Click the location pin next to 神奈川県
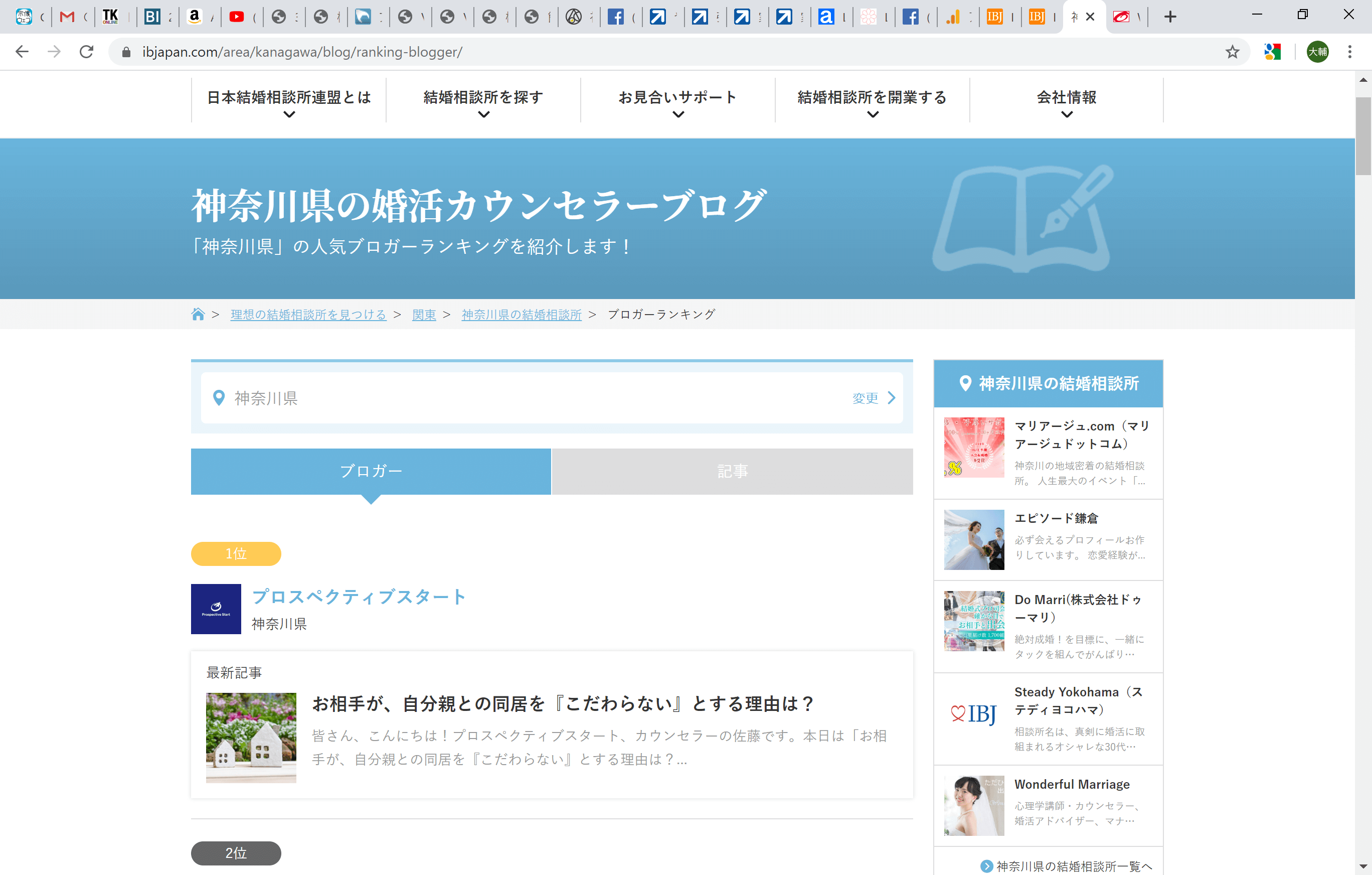Viewport: 1372px width, 875px height. (218, 398)
